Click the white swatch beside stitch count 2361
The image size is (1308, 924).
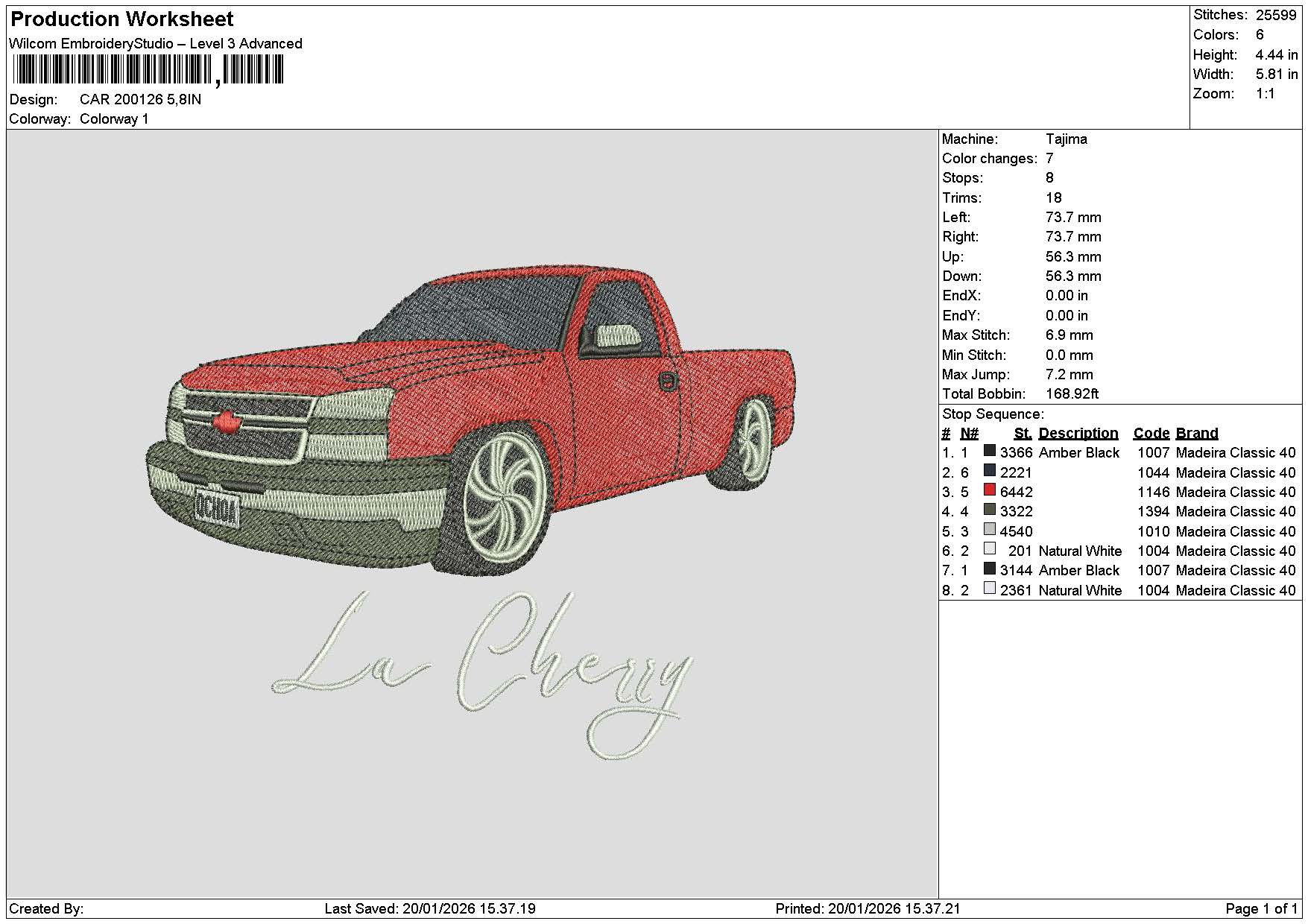click(x=990, y=589)
